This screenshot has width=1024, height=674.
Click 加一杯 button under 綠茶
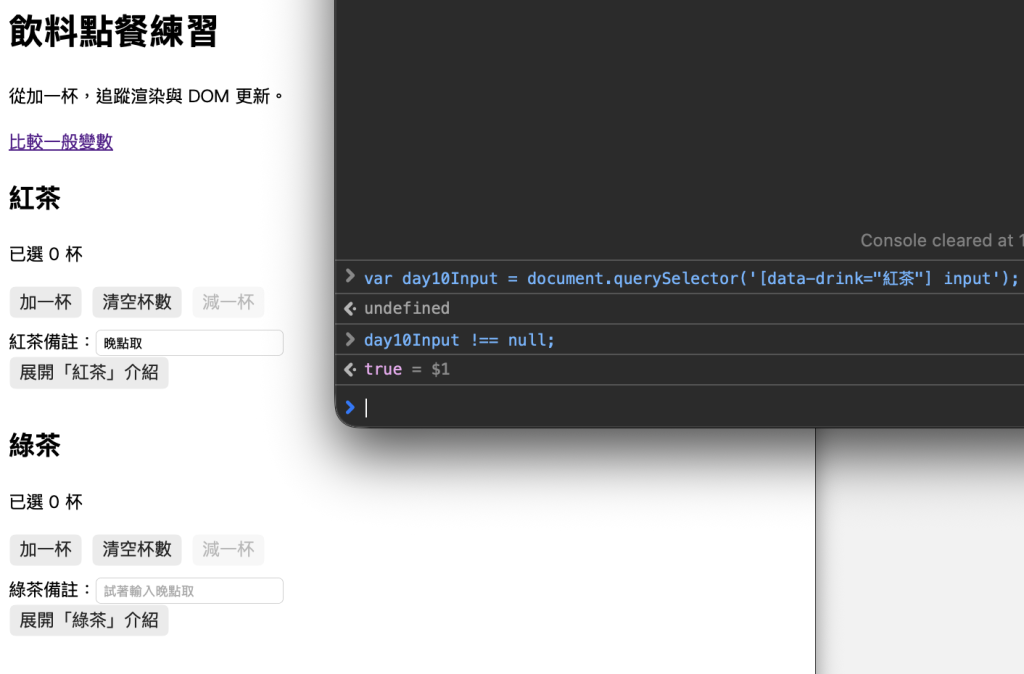[46, 549]
